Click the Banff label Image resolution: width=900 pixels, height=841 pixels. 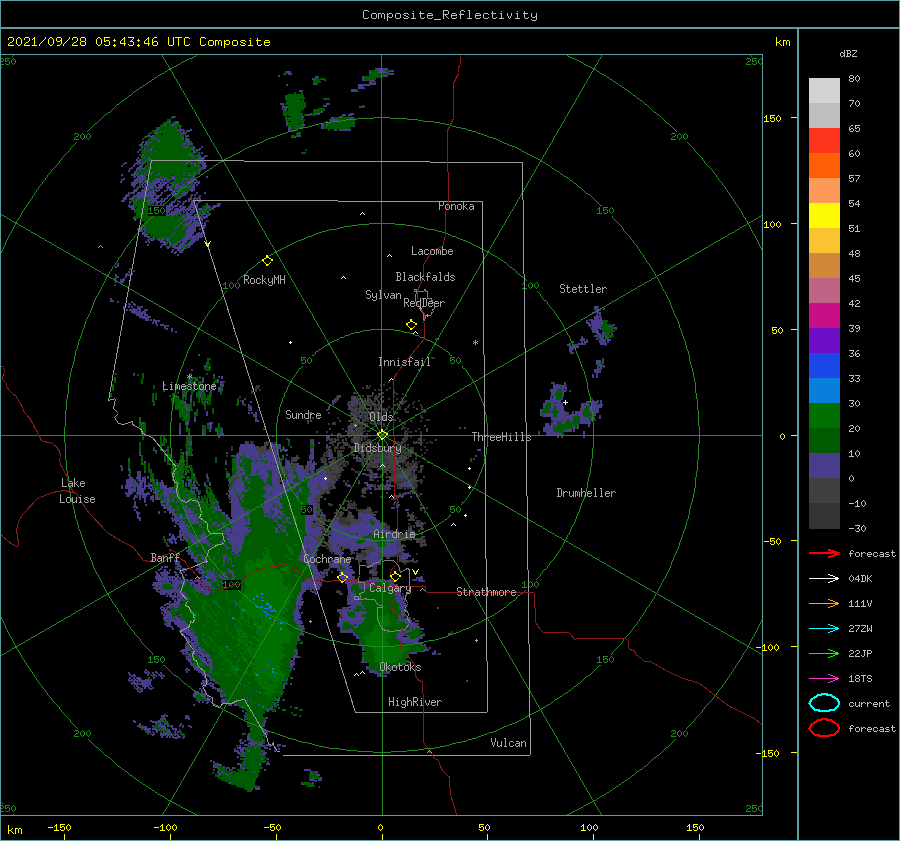tap(165, 557)
